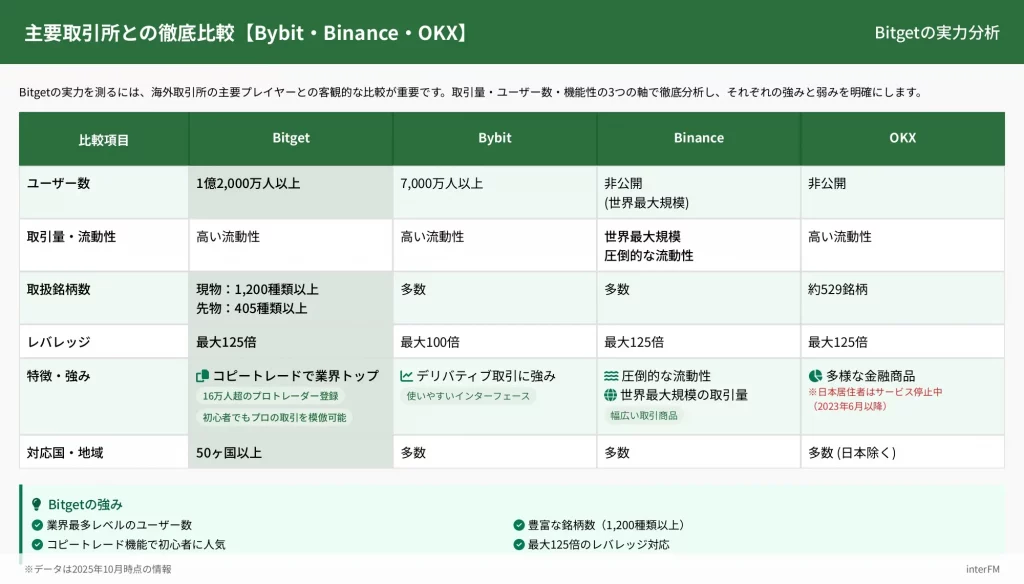Click the globe icon beside 世界最大規模の取引量
The width and height of the screenshot is (1024, 584).
[611, 395]
